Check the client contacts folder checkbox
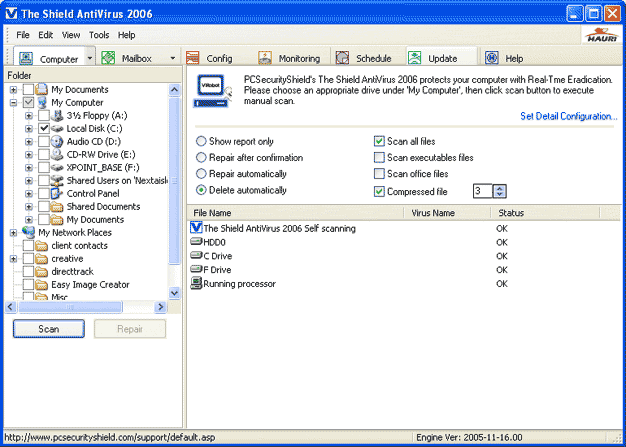 click(x=28, y=245)
